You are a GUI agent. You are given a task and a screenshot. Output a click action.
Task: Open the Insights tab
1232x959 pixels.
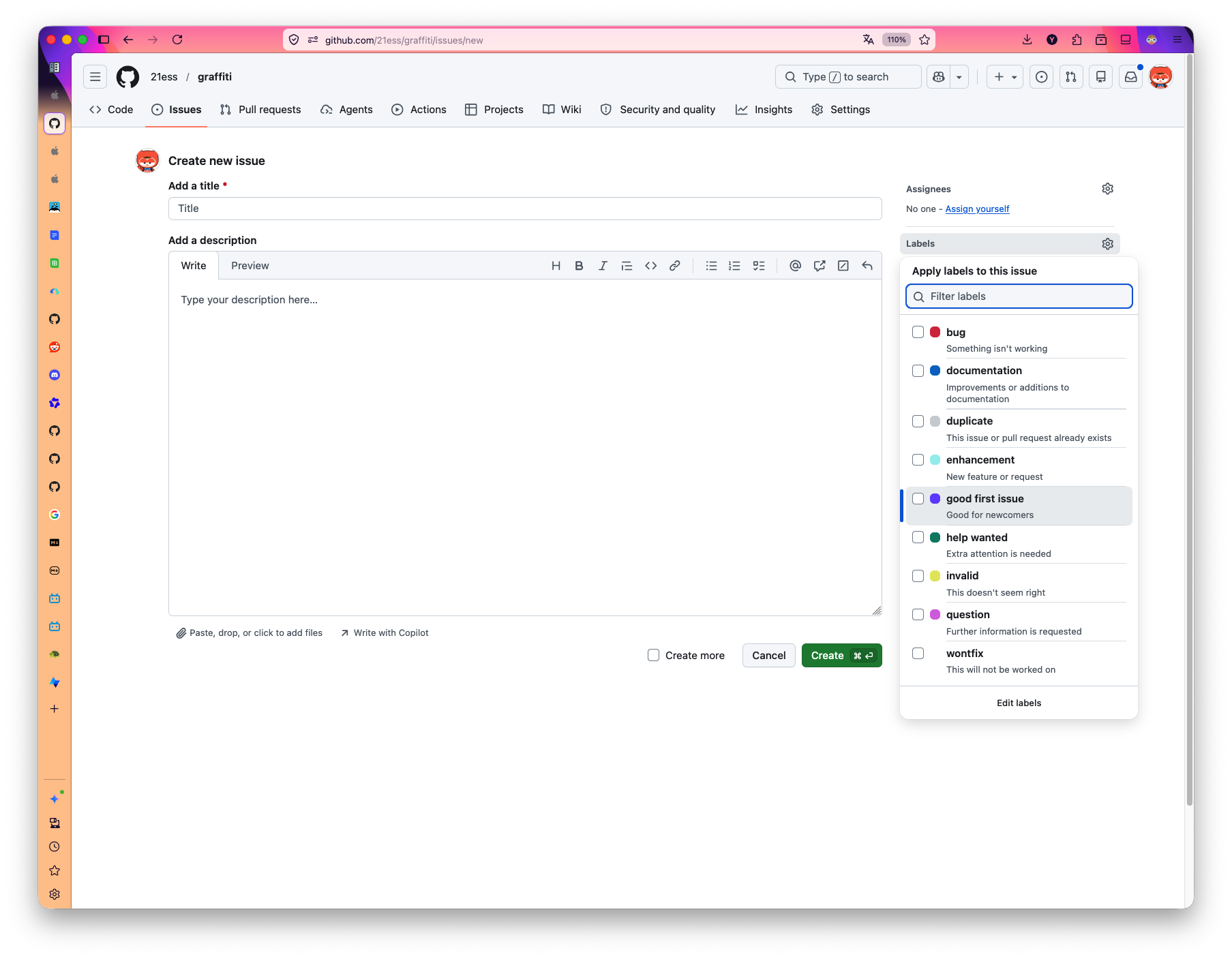[x=764, y=110]
